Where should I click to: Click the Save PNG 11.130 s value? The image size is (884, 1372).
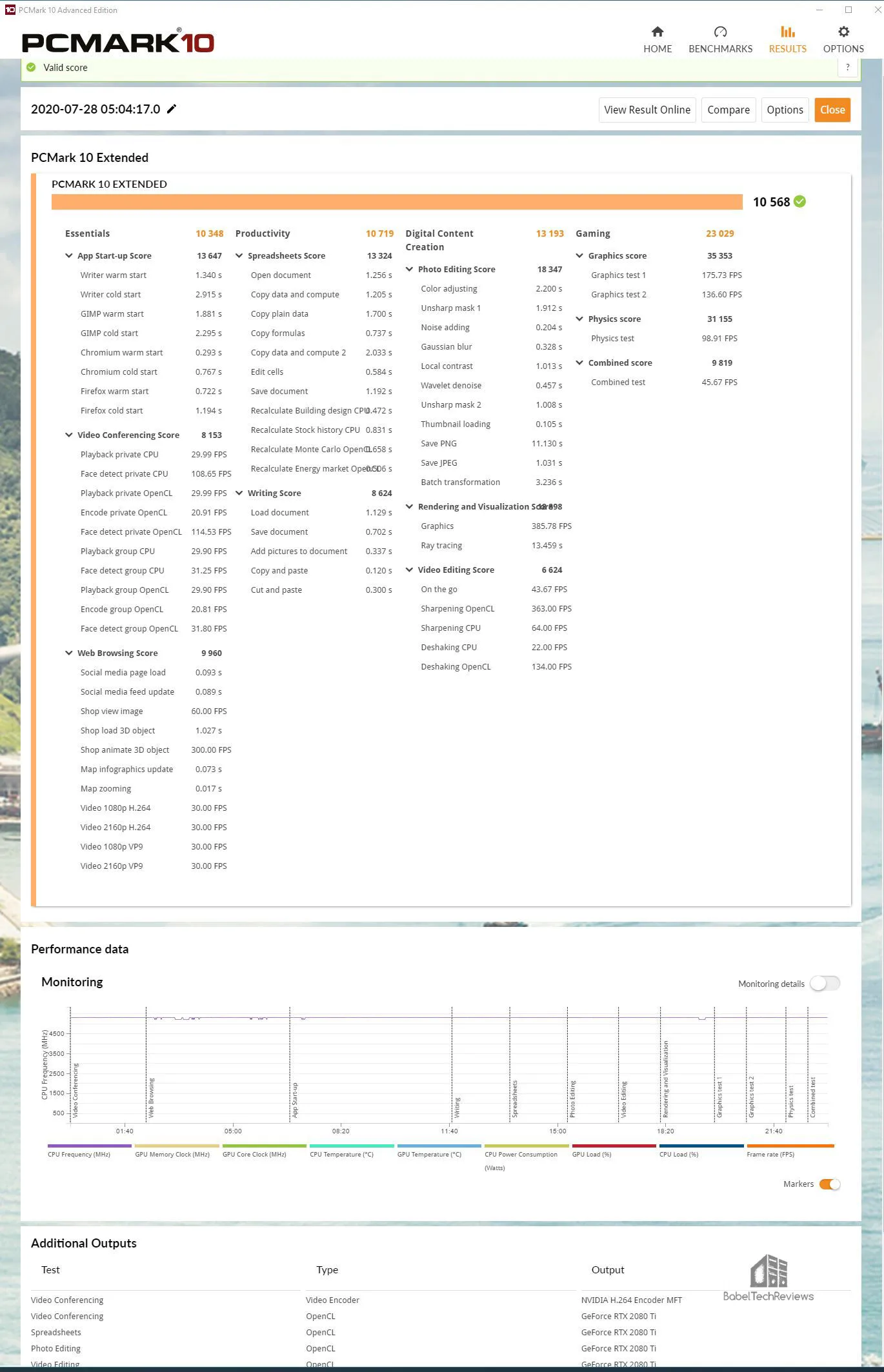coord(547,444)
